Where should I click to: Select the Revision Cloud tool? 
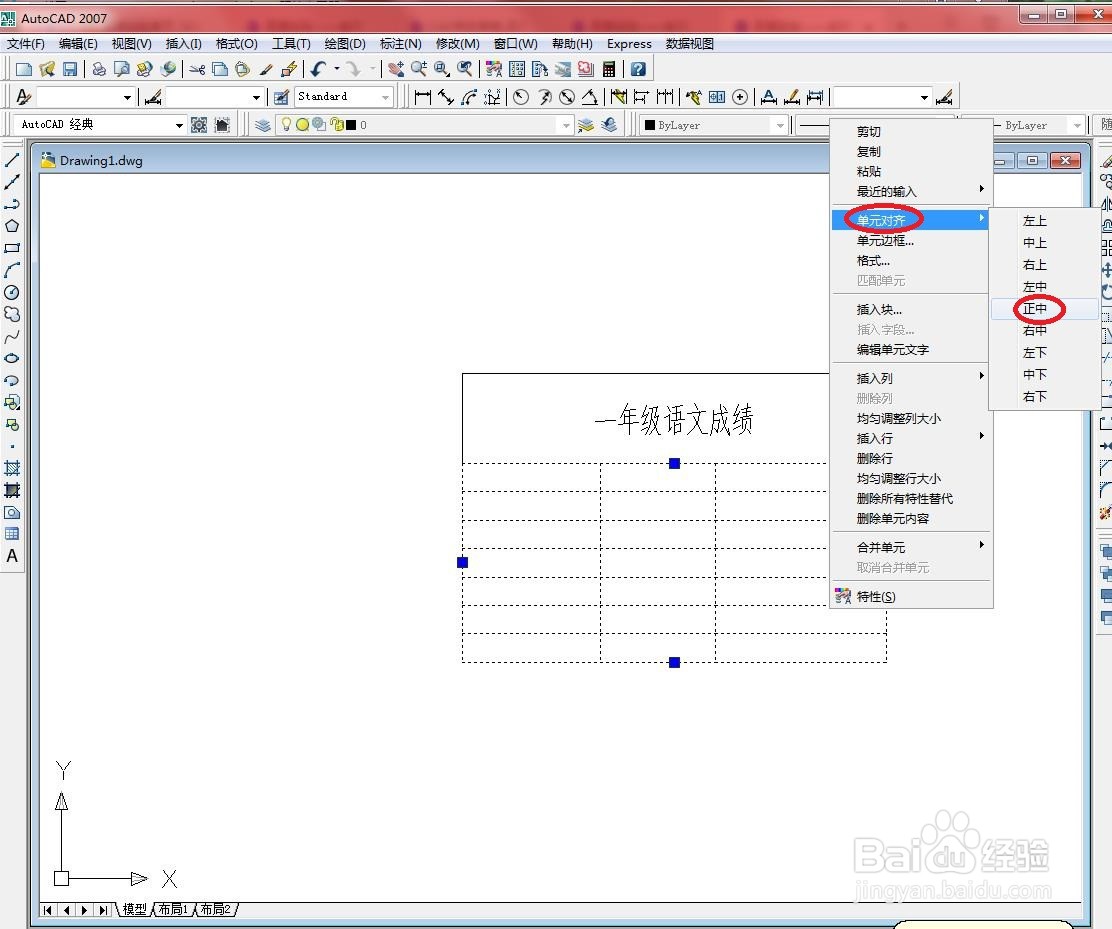coord(12,314)
